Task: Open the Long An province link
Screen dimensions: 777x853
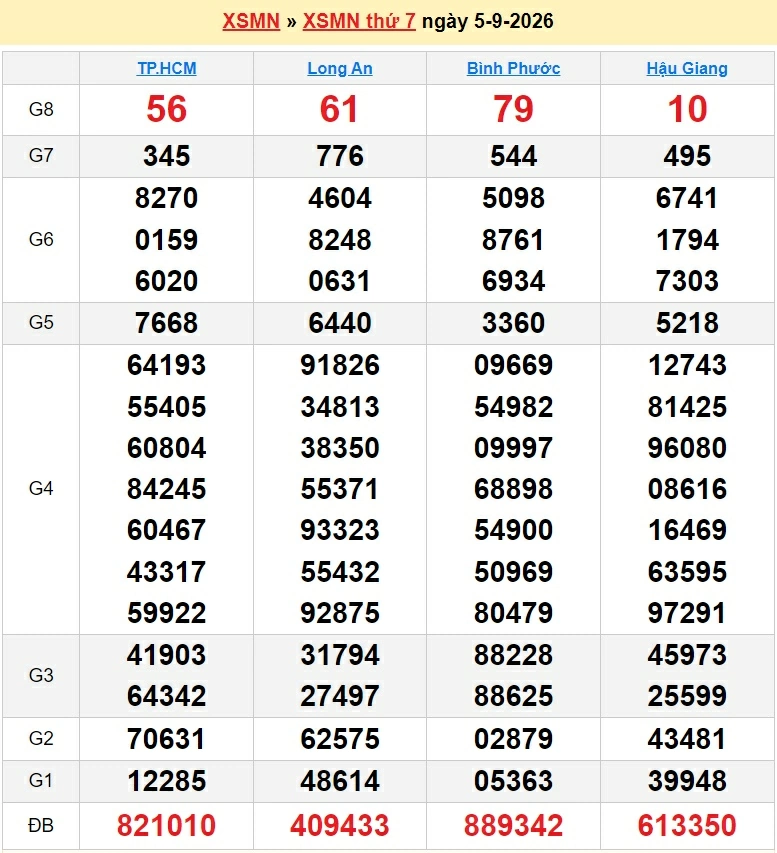Action: click(x=340, y=69)
